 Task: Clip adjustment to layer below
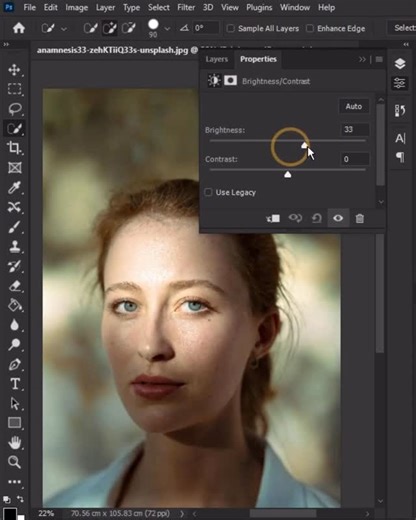(273, 218)
